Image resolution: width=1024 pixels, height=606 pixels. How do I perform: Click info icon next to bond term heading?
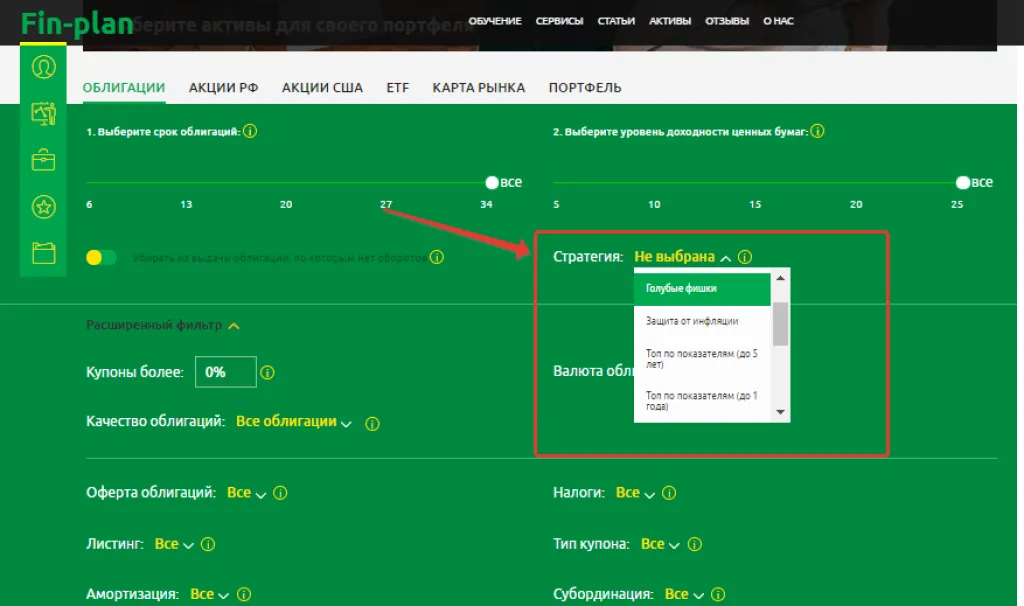250,132
